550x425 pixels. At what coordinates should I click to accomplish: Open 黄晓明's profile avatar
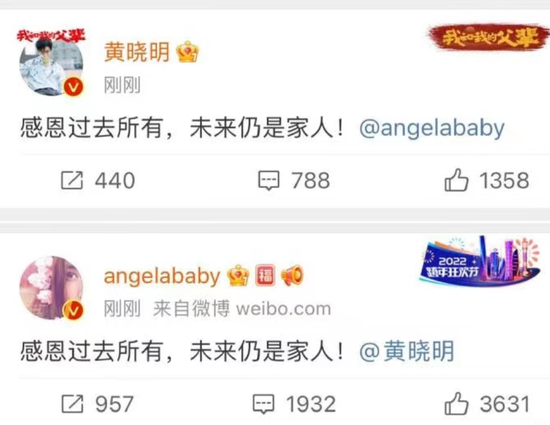tap(51, 63)
